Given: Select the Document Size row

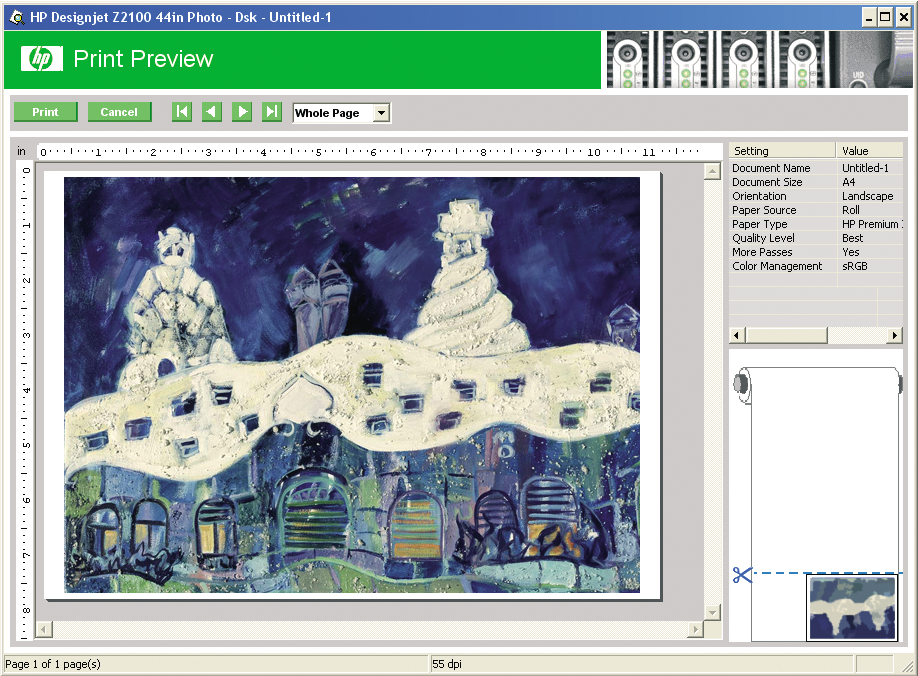Looking at the screenshot, I should pos(816,182).
